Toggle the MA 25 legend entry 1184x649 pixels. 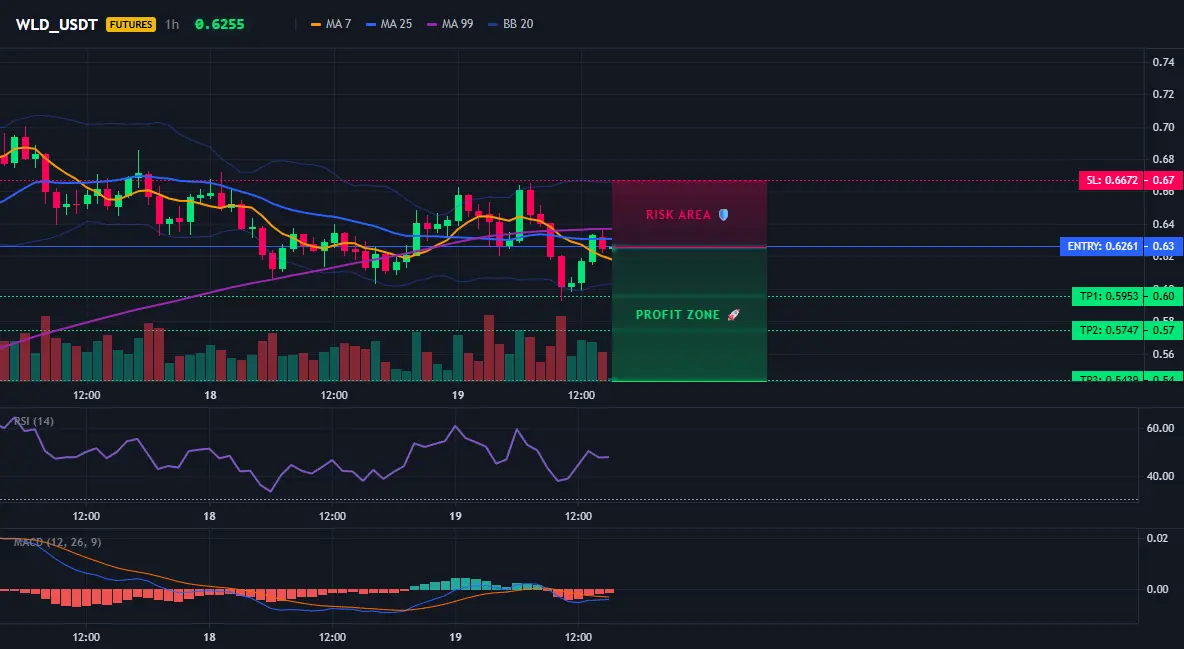390,24
